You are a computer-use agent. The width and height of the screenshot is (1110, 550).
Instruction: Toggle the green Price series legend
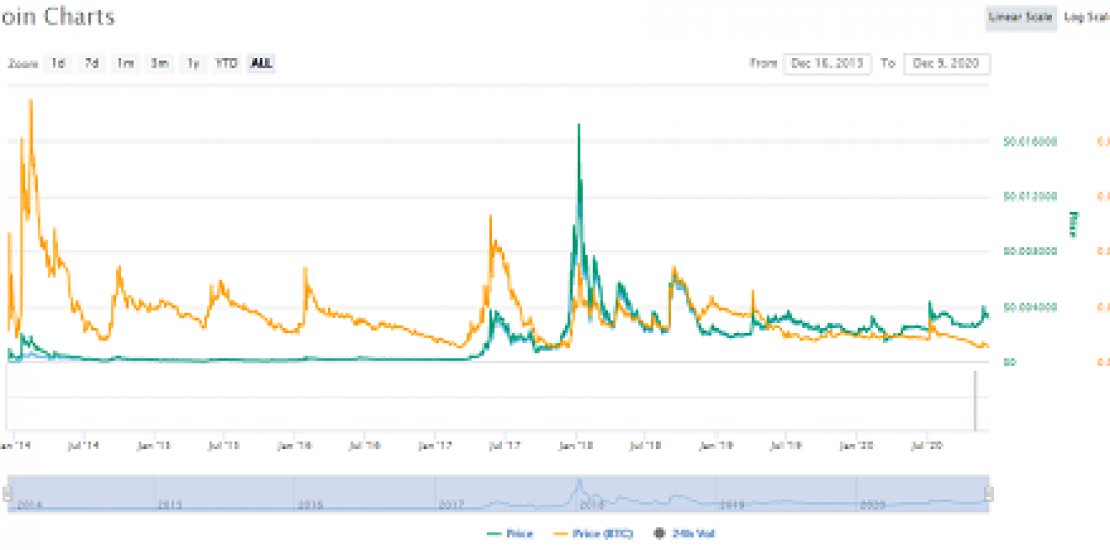pyautogui.click(x=513, y=535)
